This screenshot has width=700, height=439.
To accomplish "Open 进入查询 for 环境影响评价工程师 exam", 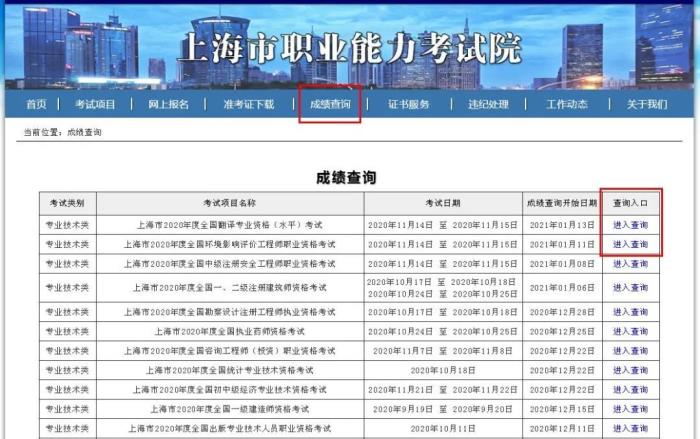I will tap(630, 244).
